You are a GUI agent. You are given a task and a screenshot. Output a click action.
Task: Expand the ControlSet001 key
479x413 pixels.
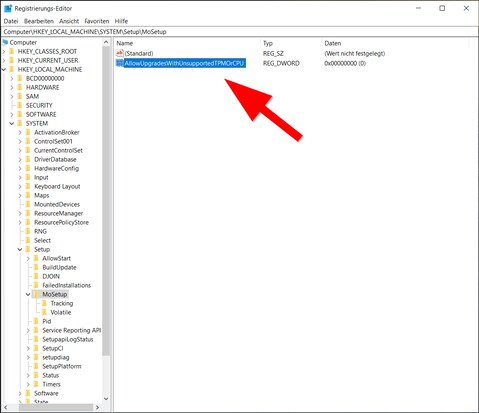pyautogui.click(x=20, y=141)
